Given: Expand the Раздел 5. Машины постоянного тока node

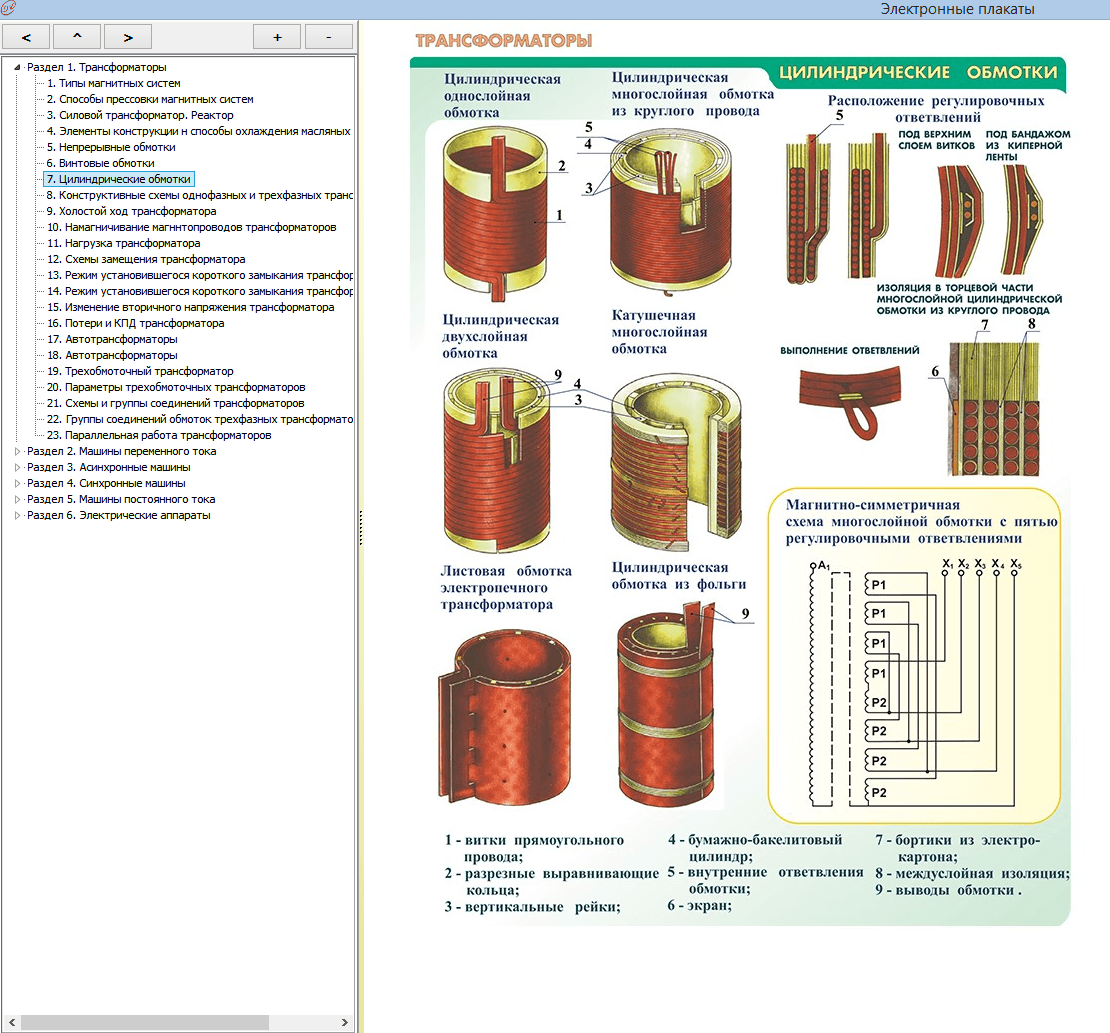Looking at the screenshot, I should (17, 499).
